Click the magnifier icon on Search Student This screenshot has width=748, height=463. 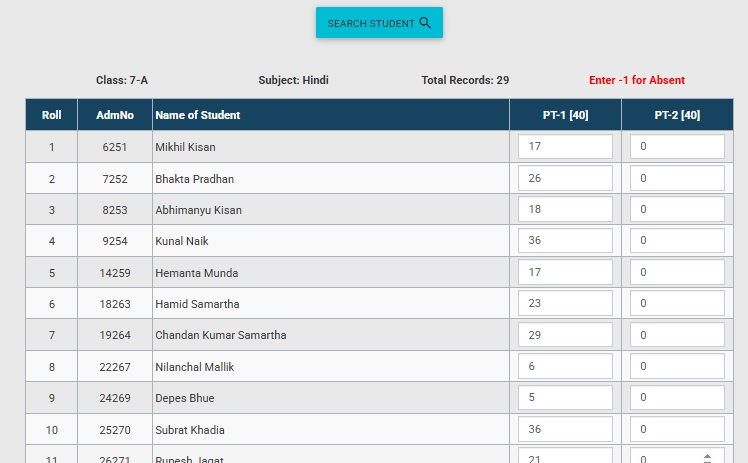(425, 23)
